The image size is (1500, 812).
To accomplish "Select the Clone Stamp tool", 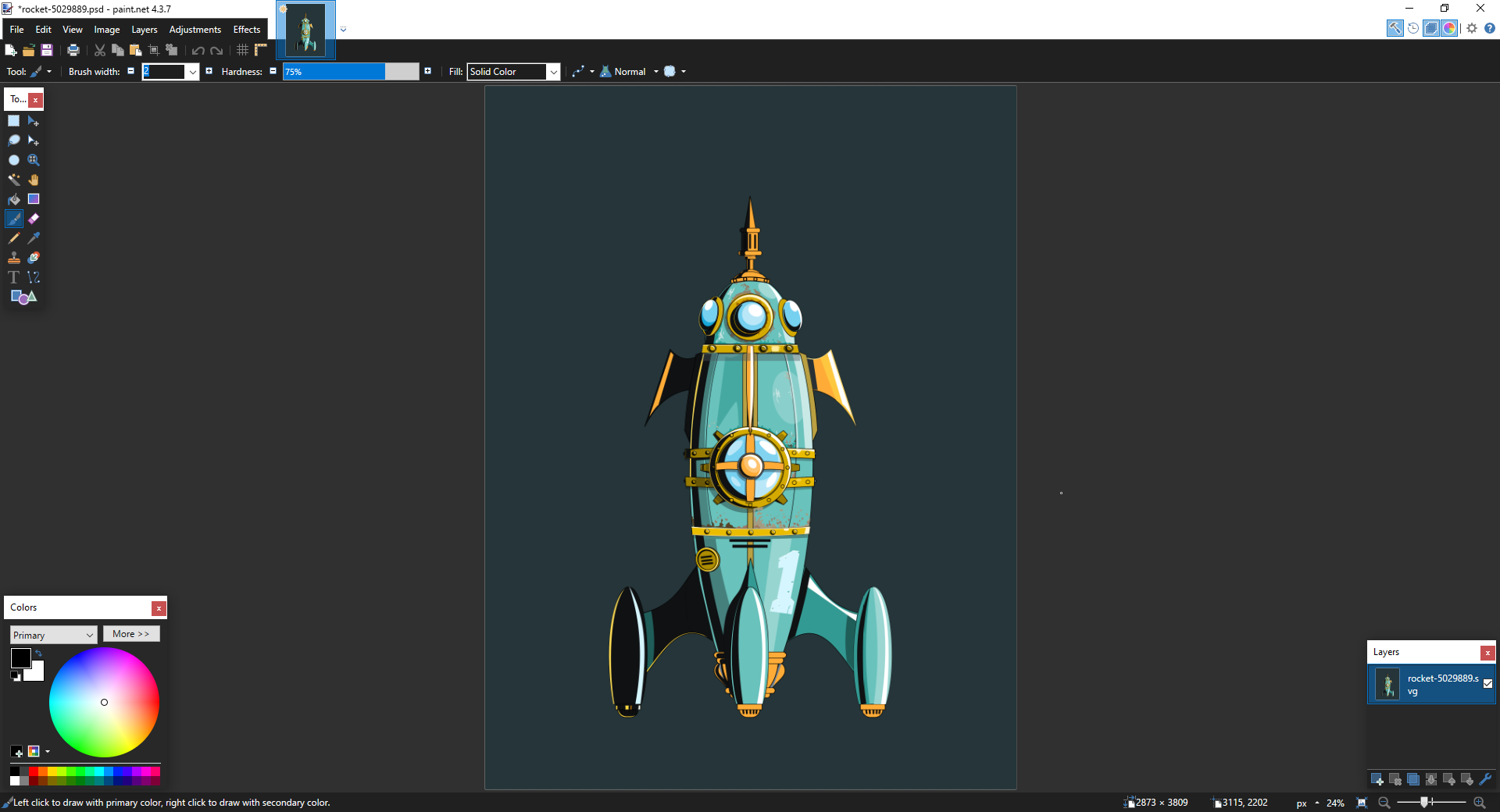I will click(14, 258).
